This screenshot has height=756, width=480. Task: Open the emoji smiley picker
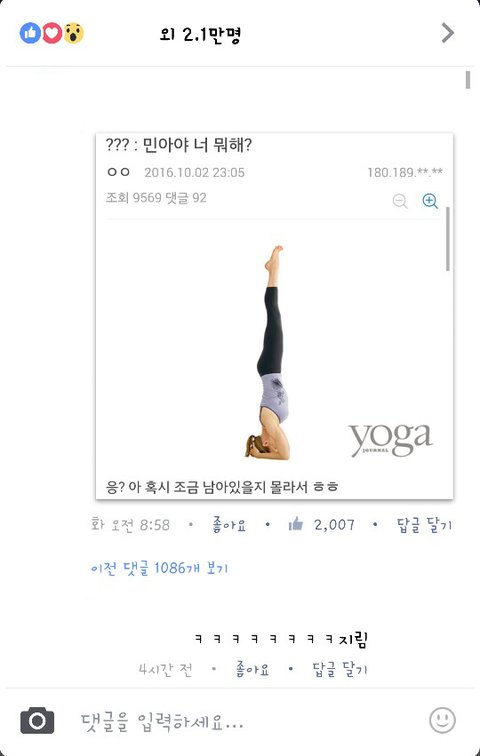(x=442, y=720)
